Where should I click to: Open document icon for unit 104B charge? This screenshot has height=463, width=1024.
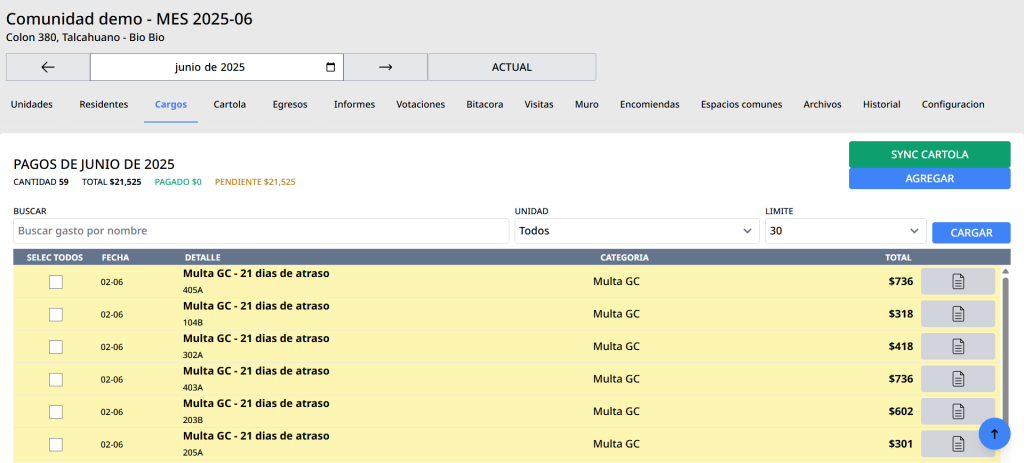[957, 314]
